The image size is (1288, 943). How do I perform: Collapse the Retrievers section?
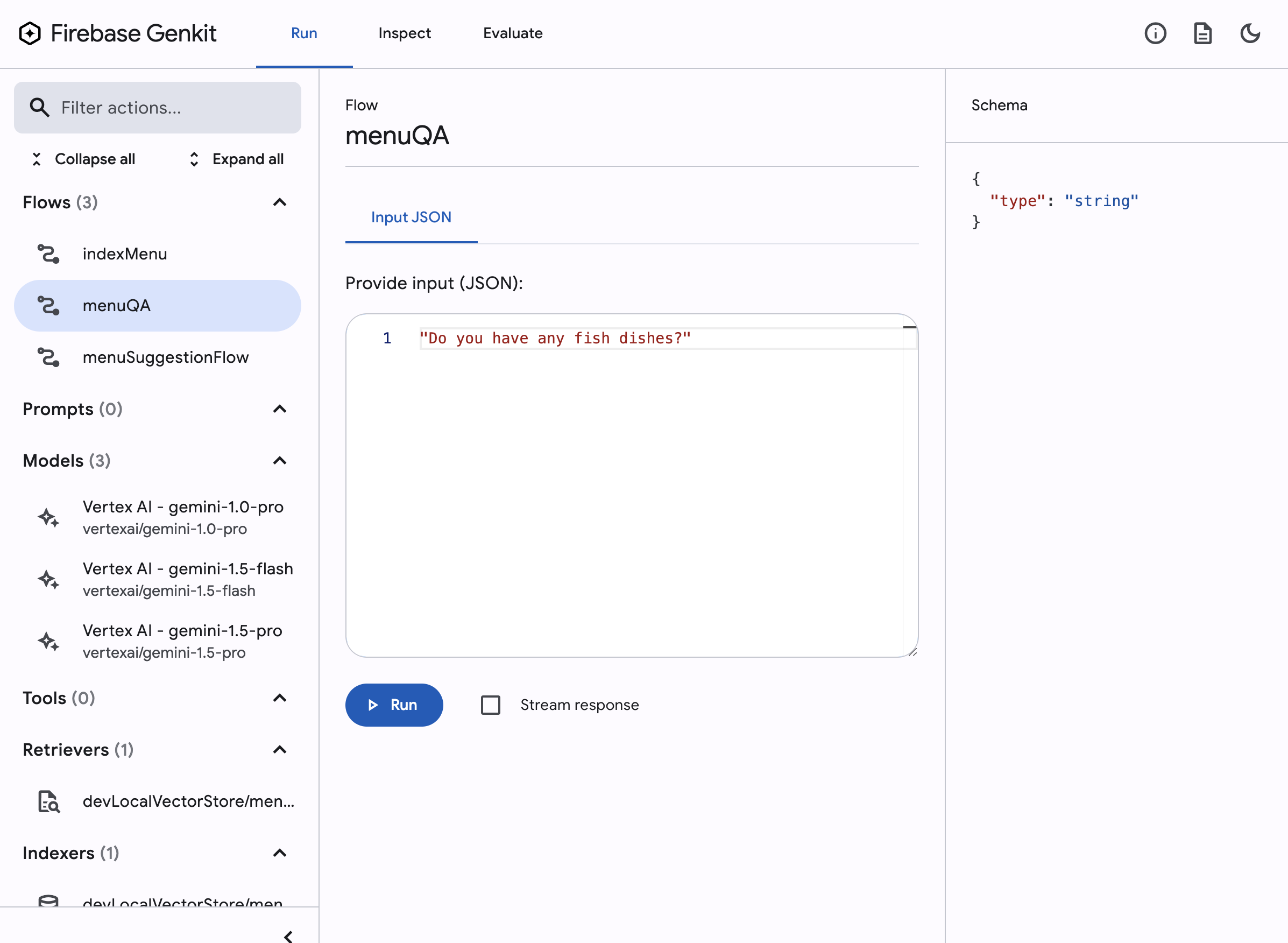pos(280,749)
